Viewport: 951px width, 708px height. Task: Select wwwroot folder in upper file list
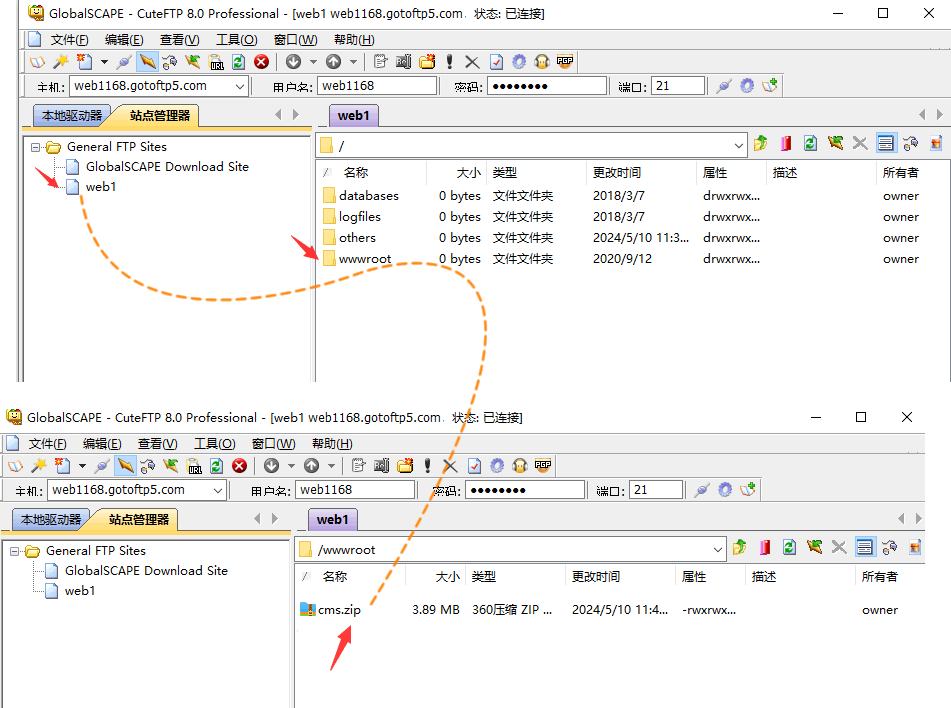click(x=364, y=259)
